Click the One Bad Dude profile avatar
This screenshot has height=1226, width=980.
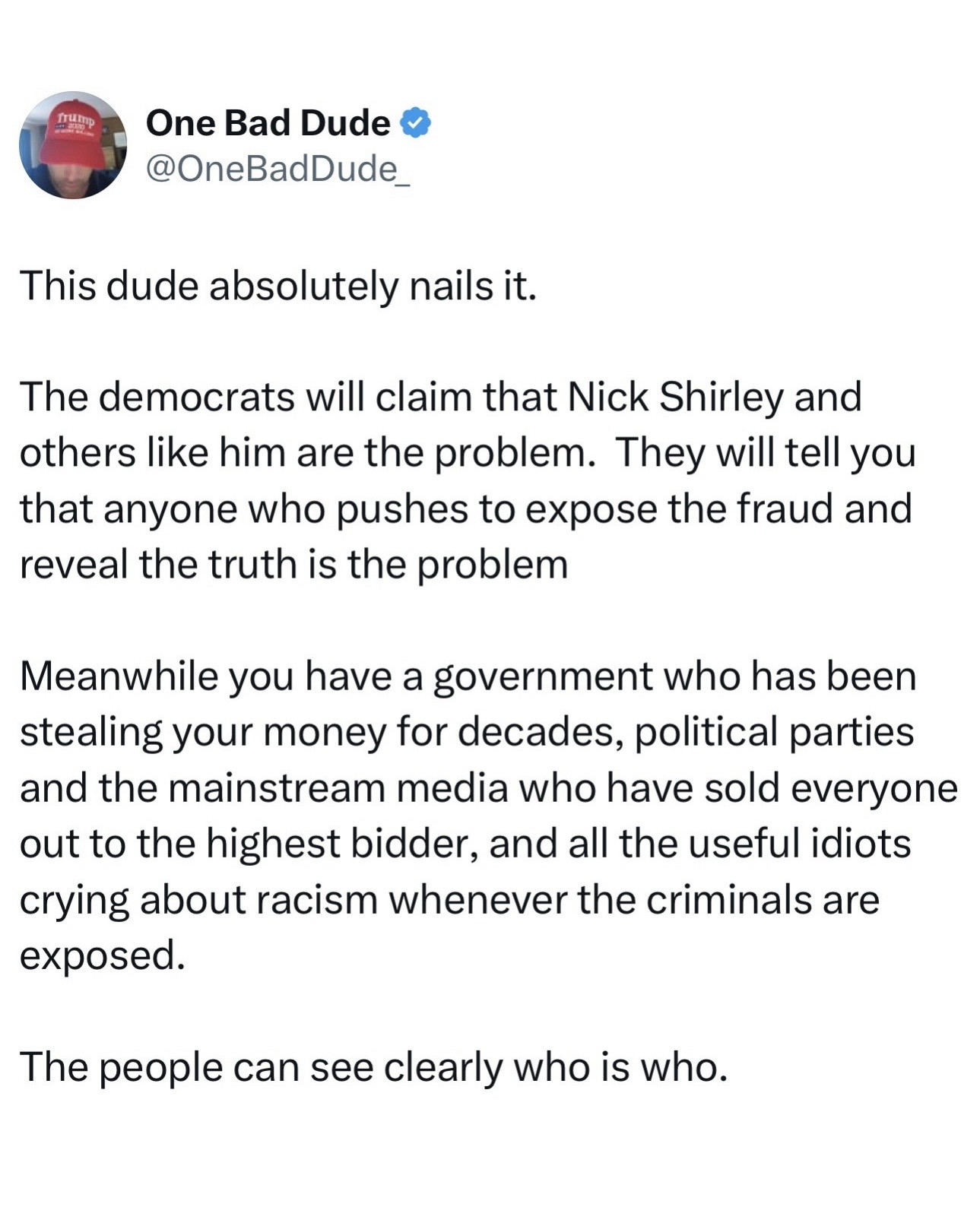[x=73, y=145]
